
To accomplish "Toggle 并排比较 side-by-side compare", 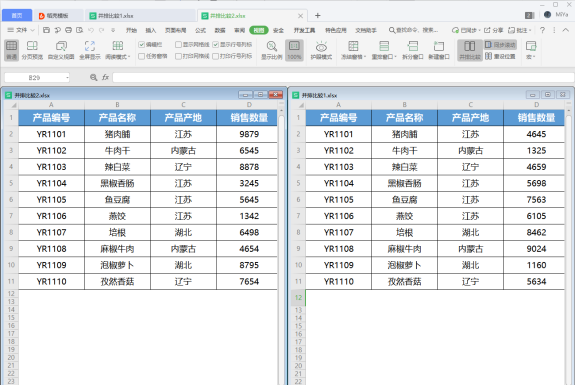I will [x=470, y=50].
